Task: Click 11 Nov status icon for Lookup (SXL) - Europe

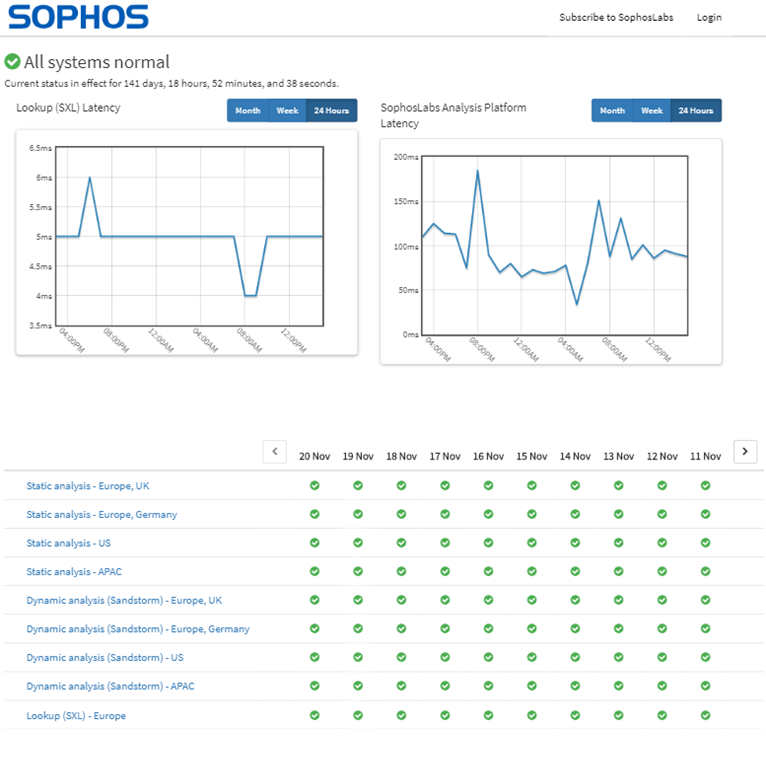Action: tap(705, 715)
